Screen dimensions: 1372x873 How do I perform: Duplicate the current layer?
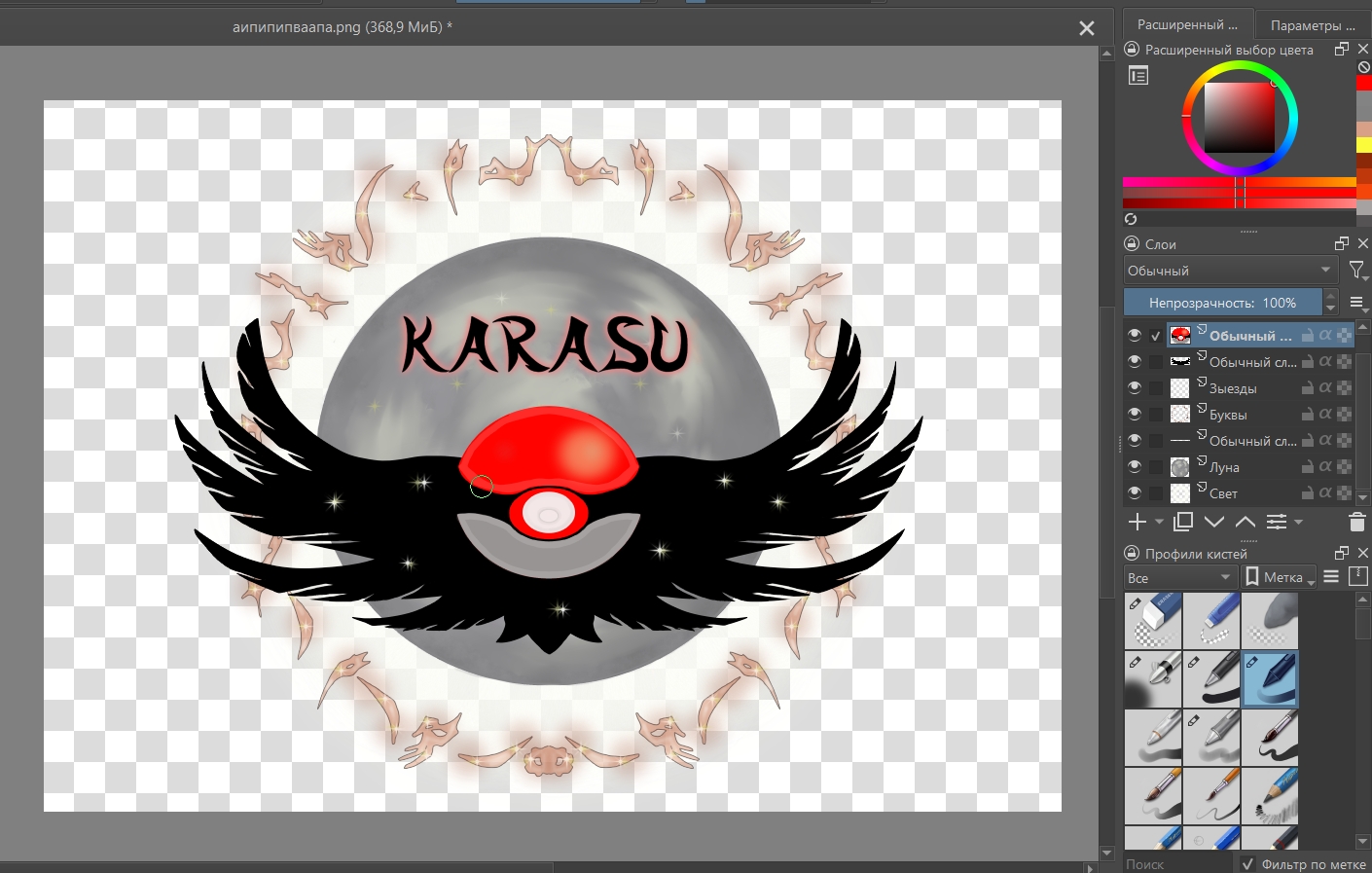click(1183, 522)
